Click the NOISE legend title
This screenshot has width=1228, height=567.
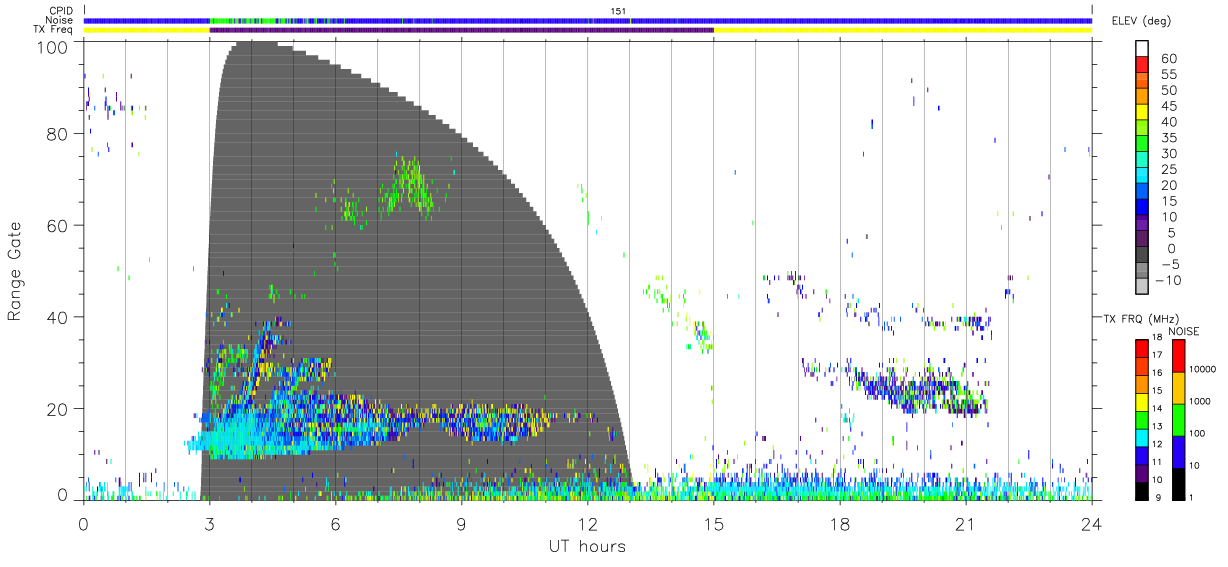tap(1185, 331)
